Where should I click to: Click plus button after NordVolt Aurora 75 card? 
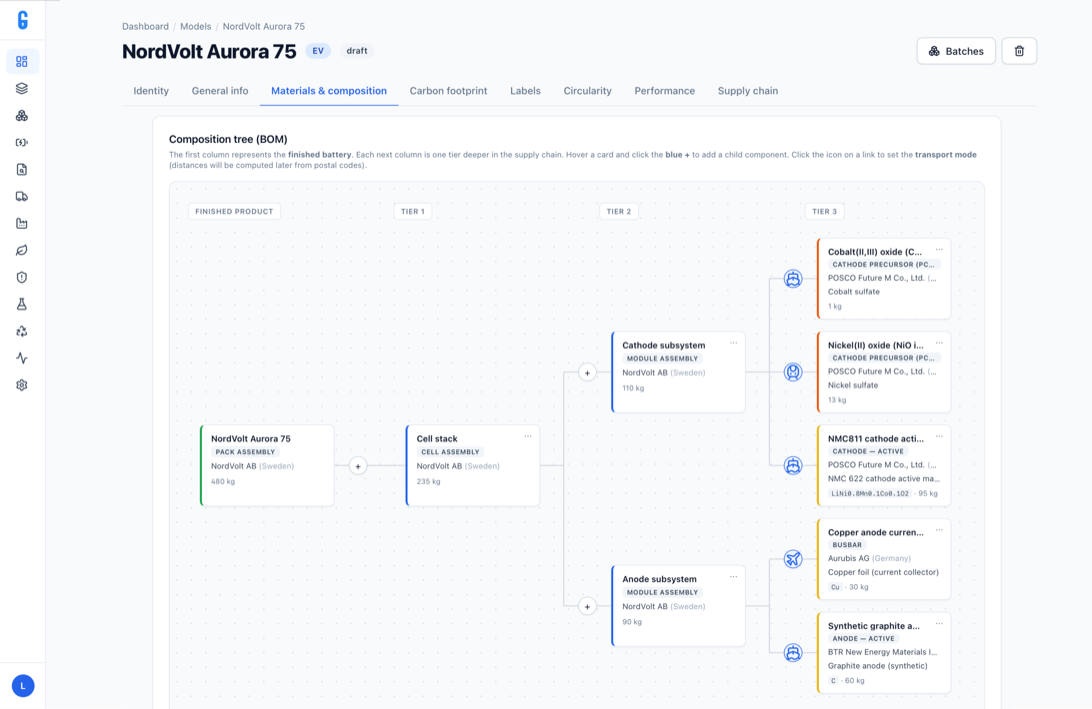pyautogui.click(x=358, y=466)
